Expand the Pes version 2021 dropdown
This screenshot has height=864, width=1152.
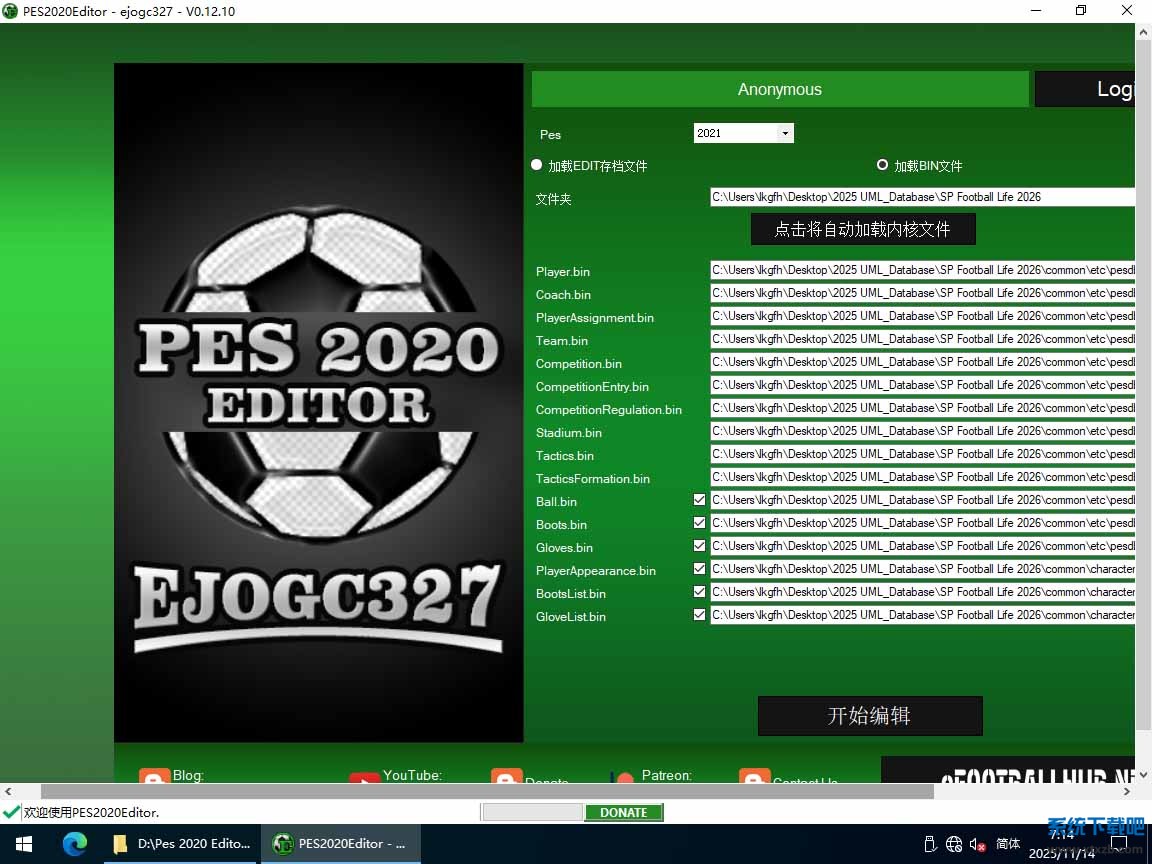coord(785,133)
